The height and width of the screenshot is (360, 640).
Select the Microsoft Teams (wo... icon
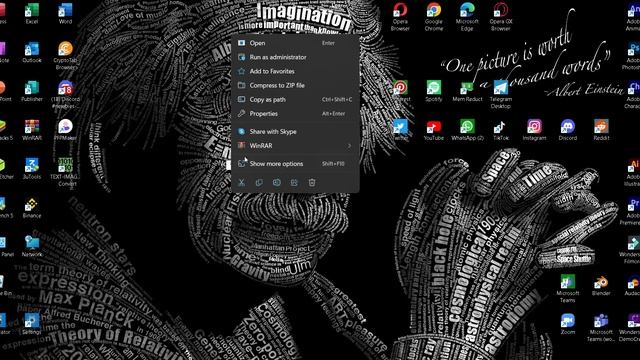tap(601, 327)
